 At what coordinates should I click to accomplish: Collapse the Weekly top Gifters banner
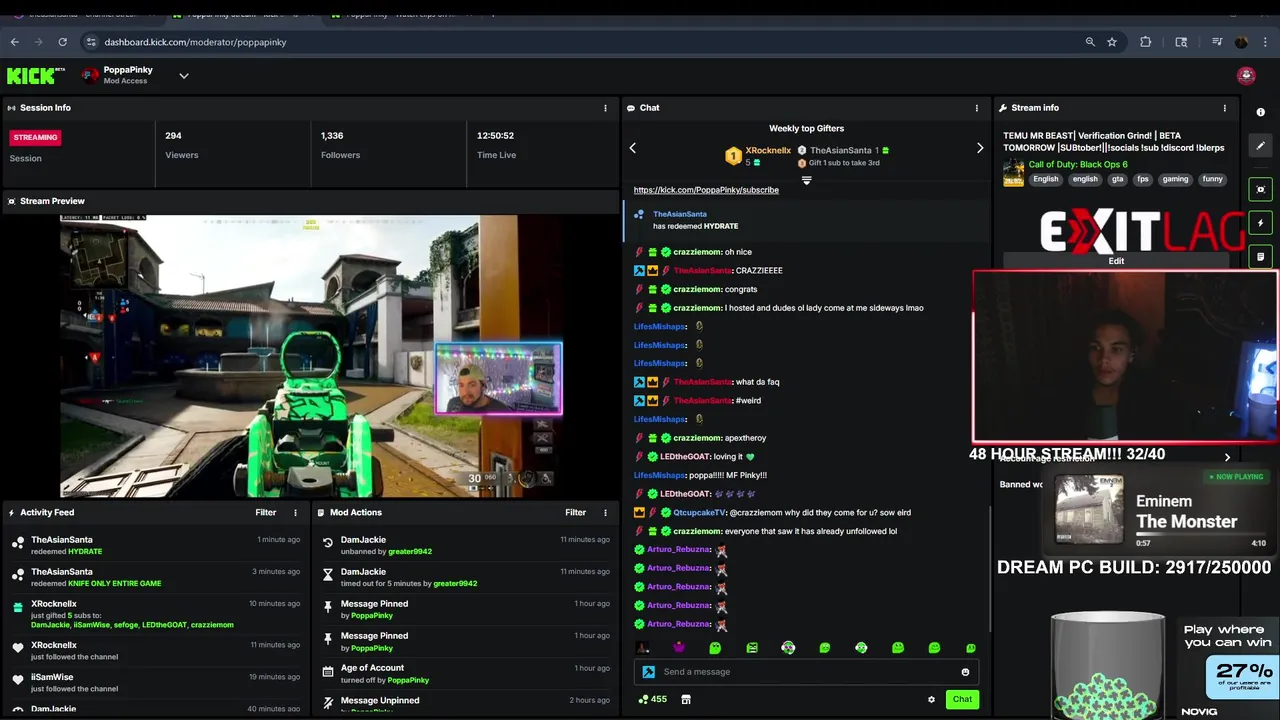coord(806,181)
